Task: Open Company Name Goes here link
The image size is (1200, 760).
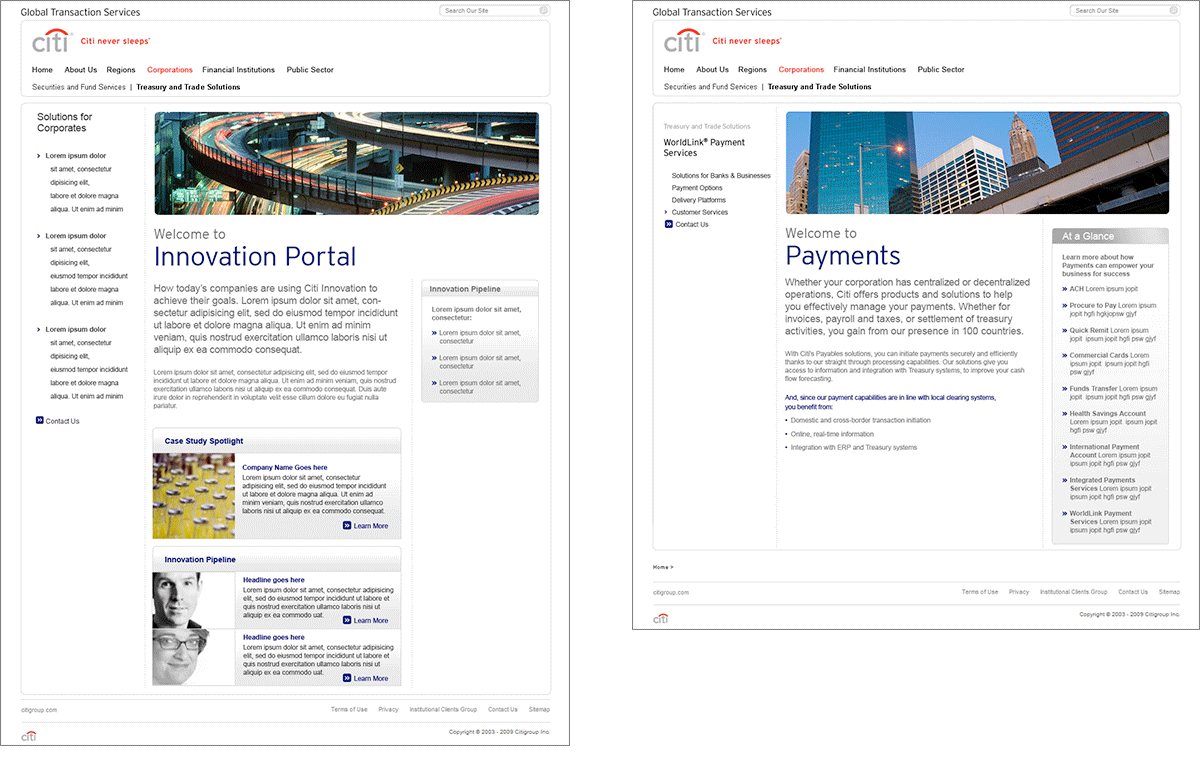Action: coord(285,467)
